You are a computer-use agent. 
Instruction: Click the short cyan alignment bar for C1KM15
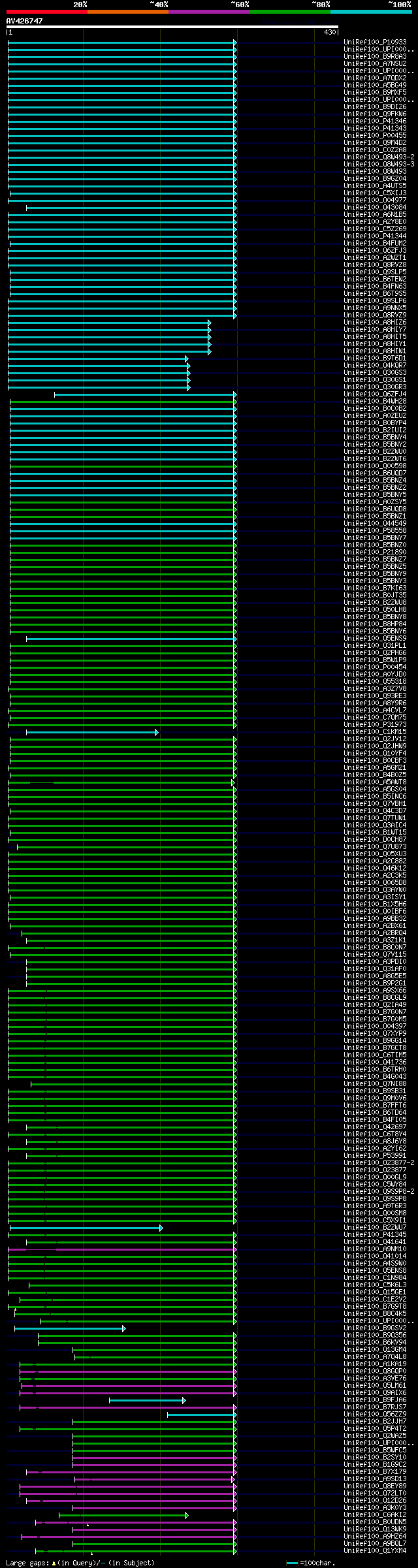tap(92, 733)
